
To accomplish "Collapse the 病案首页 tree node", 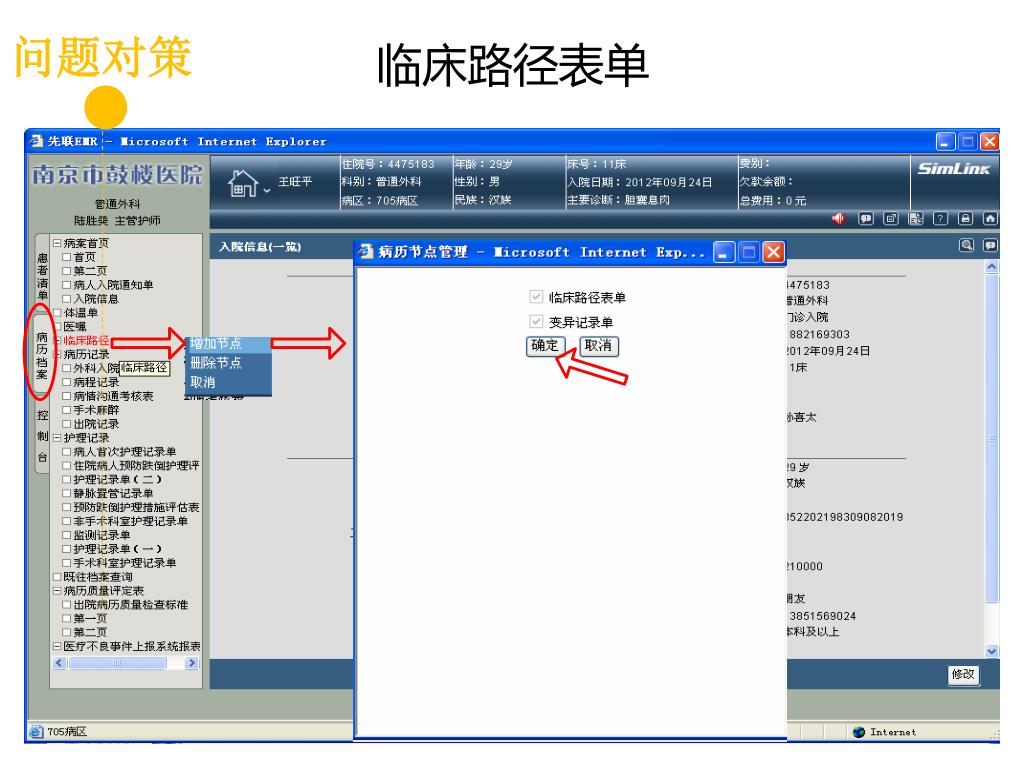I will click(57, 243).
